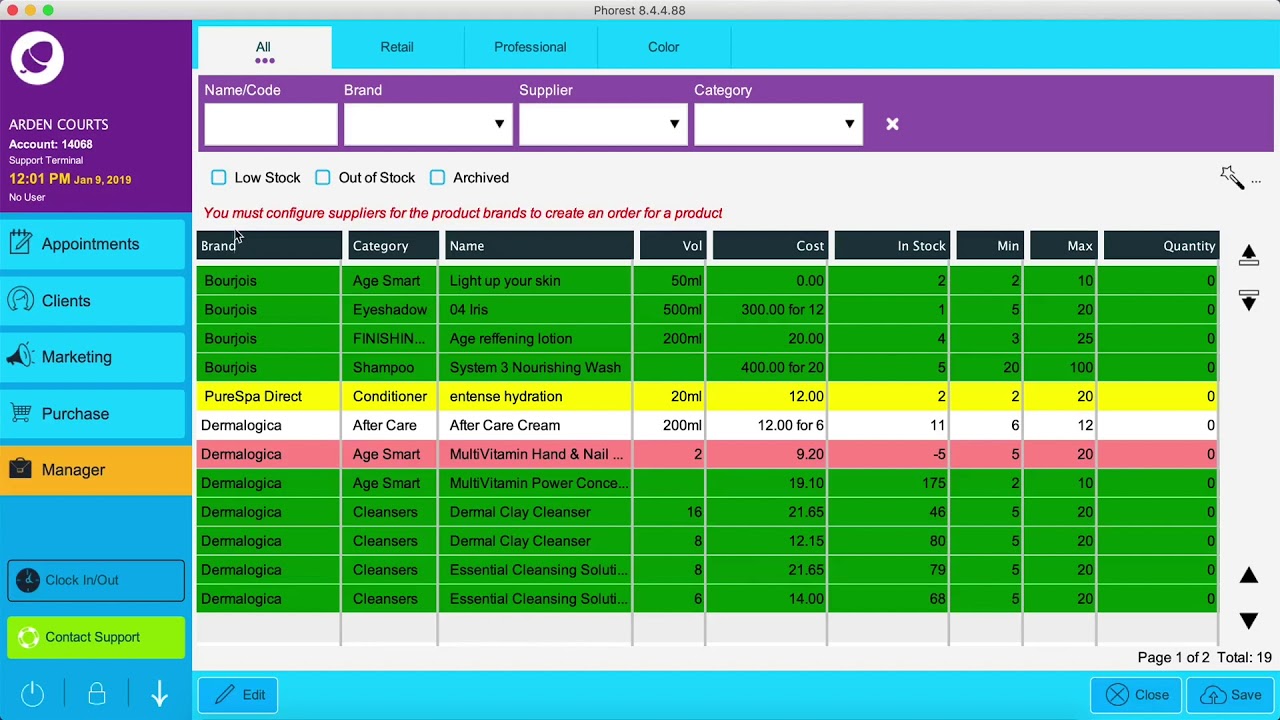
Task: Select the All tab
Action: [264, 48]
